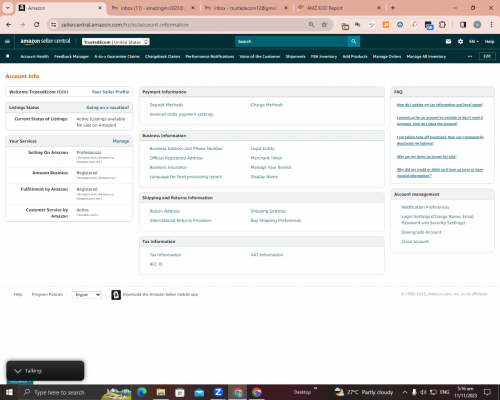Open the Chrome profile avatar
Image resolution: width=500 pixels, height=400 pixels.
(477, 25)
